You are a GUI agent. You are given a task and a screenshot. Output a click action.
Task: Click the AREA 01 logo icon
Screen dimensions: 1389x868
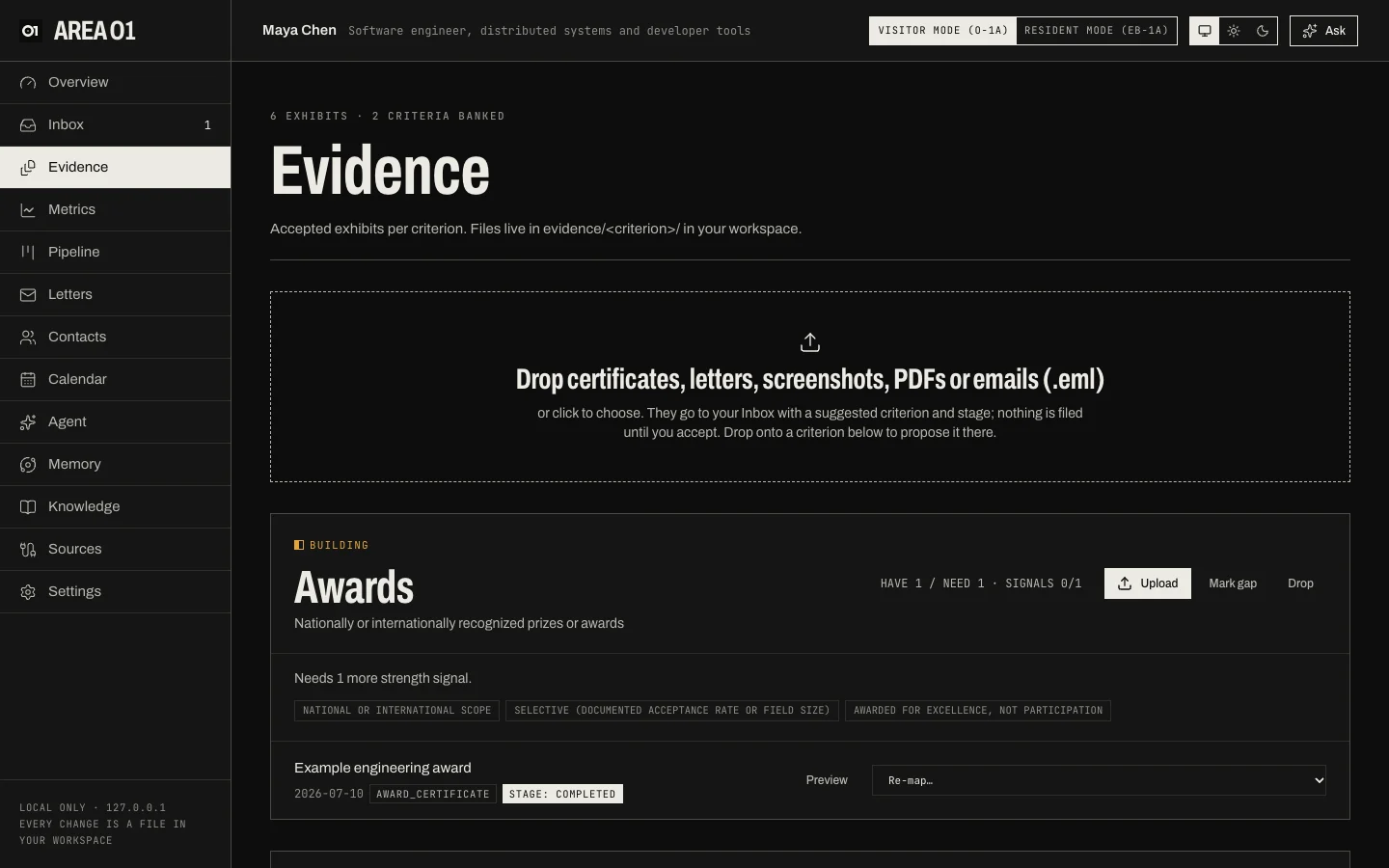30,31
